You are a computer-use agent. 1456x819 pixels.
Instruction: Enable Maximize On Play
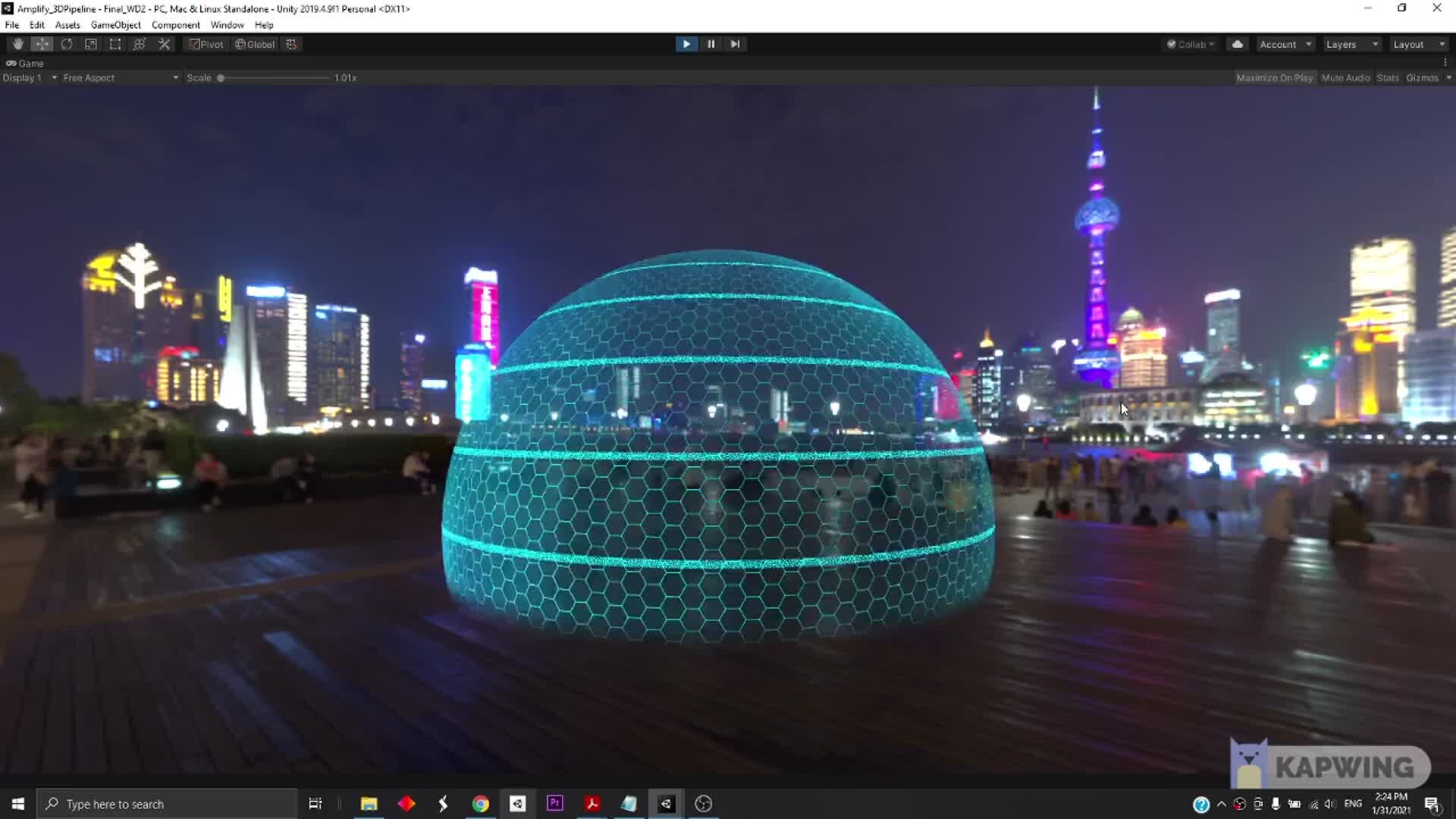click(x=1275, y=77)
